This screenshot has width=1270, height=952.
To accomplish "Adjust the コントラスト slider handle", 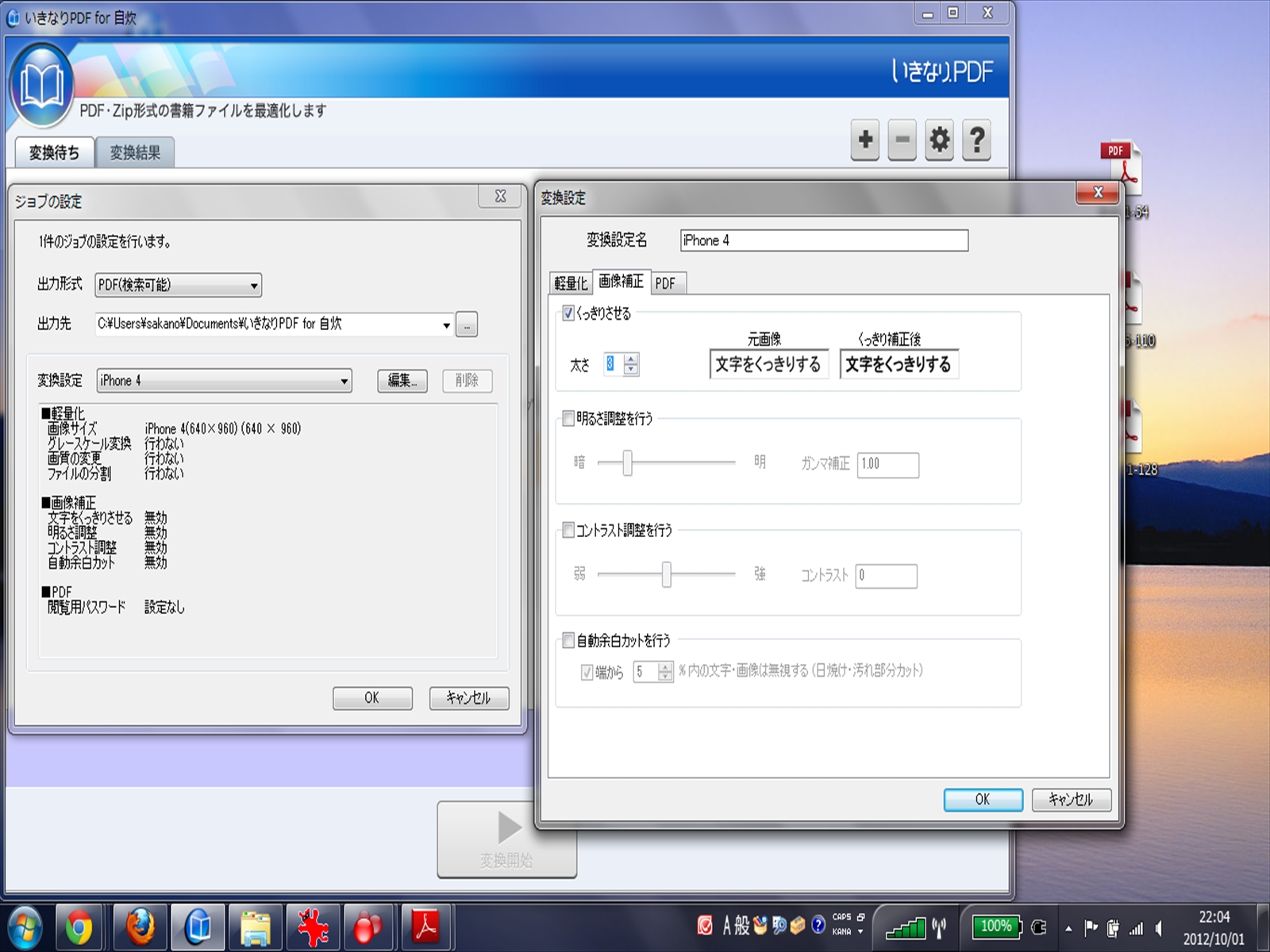I will click(x=667, y=574).
